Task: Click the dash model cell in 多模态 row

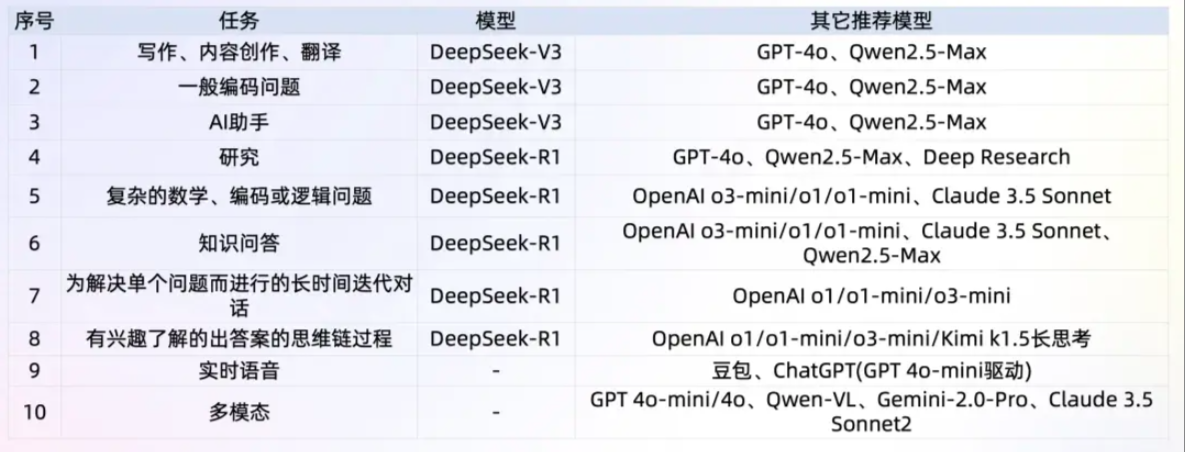Action: point(496,413)
